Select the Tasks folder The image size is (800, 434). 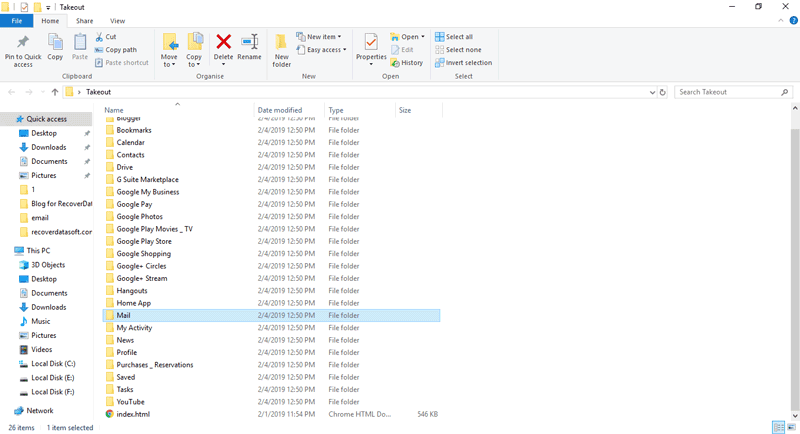[x=271, y=389]
